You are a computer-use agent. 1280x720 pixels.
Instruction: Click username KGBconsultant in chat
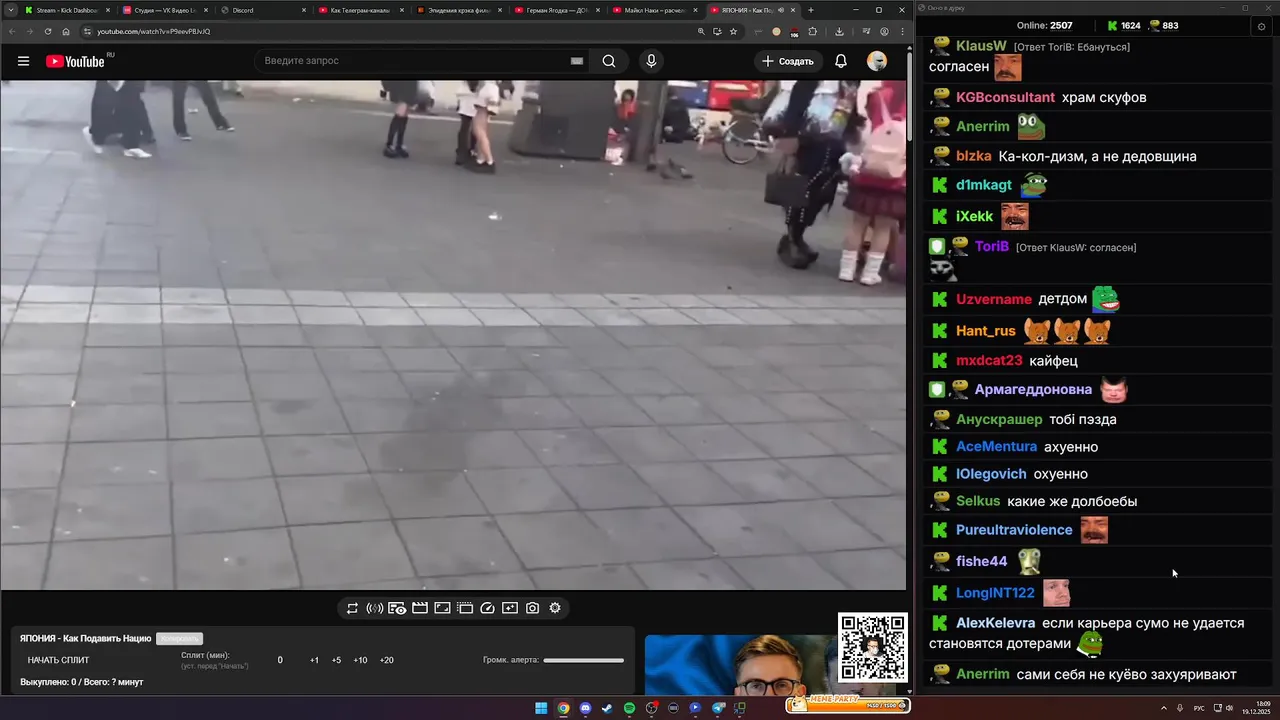1005,97
